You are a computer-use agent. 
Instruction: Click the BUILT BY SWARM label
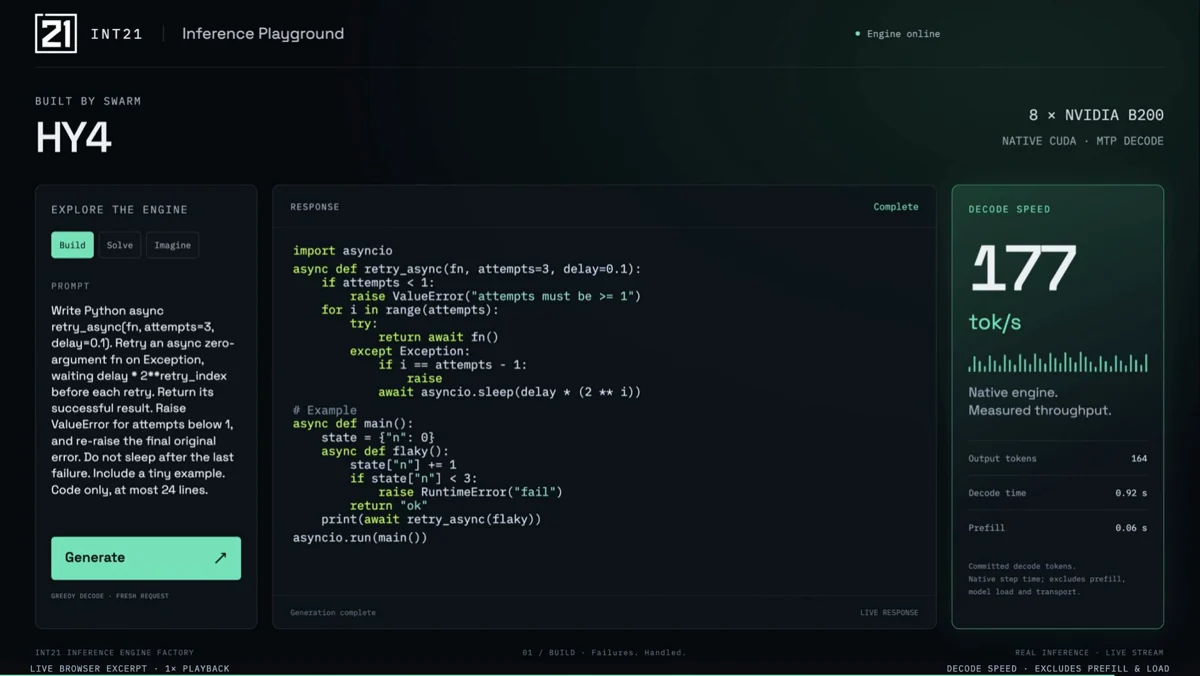[x=88, y=101]
